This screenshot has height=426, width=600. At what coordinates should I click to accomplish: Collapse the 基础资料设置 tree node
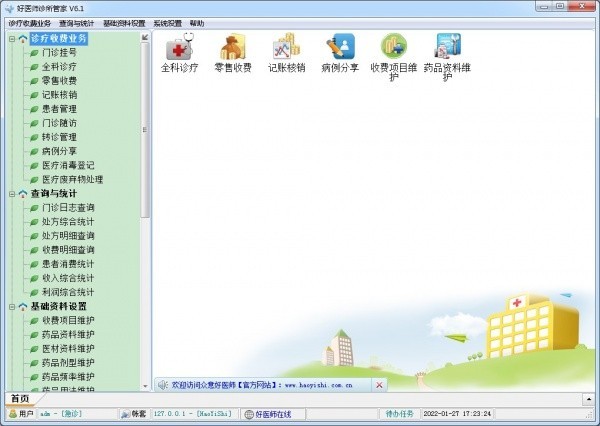click(x=12, y=307)
